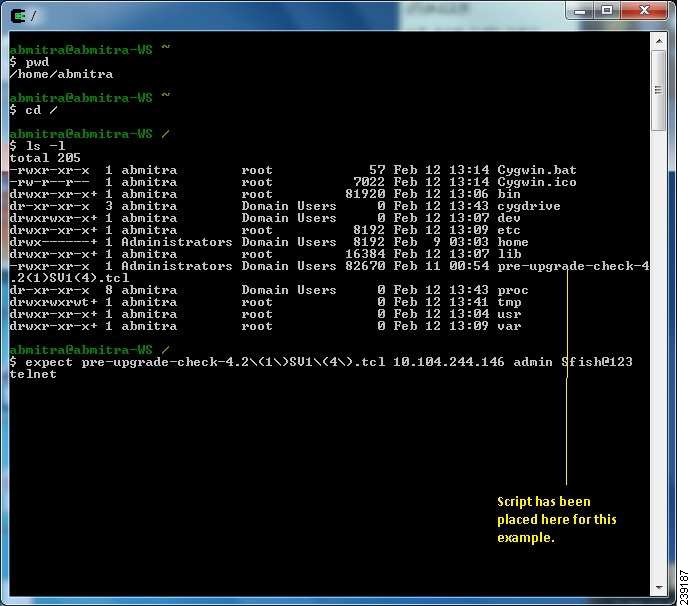This screenshot has width=691, height=606.
Task: Click the 'pwd' command text
Action: (37, 62)
